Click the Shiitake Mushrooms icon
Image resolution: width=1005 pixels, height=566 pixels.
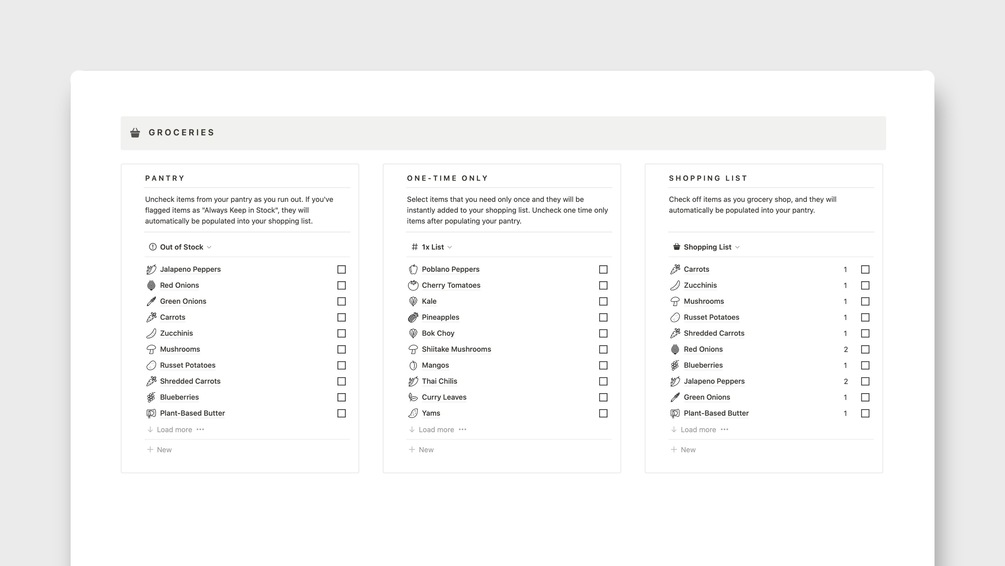coord(414,350)
